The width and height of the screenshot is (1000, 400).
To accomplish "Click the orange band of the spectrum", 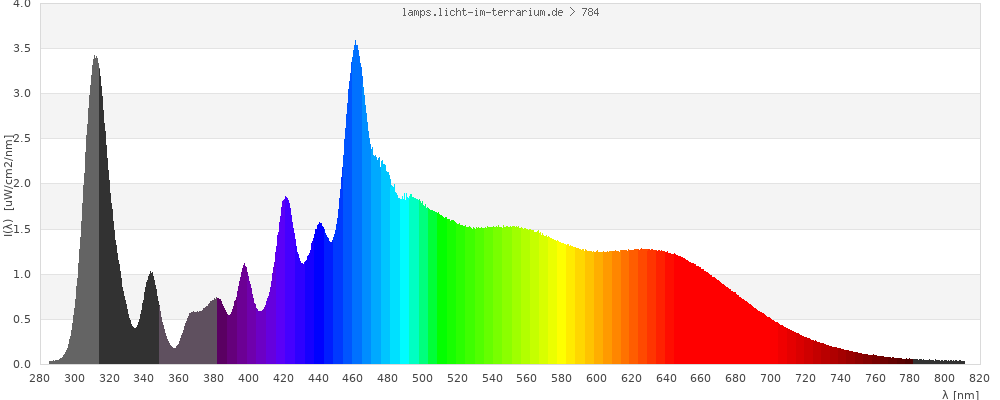I will click(x=610, y=310).
